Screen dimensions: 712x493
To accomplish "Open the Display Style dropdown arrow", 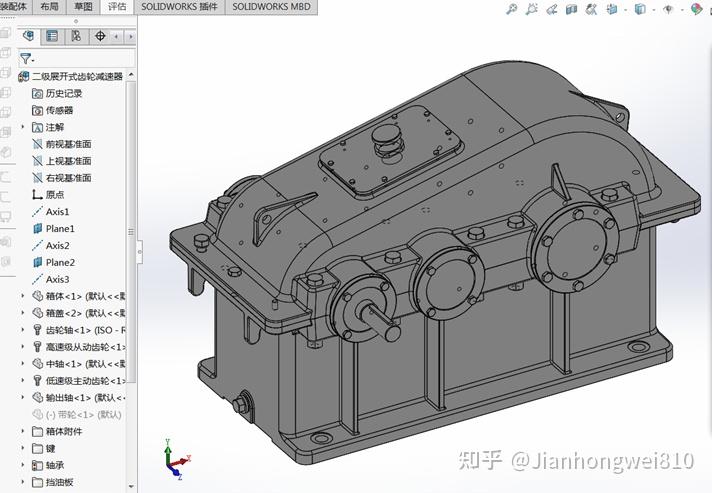I will click(653, 10).
